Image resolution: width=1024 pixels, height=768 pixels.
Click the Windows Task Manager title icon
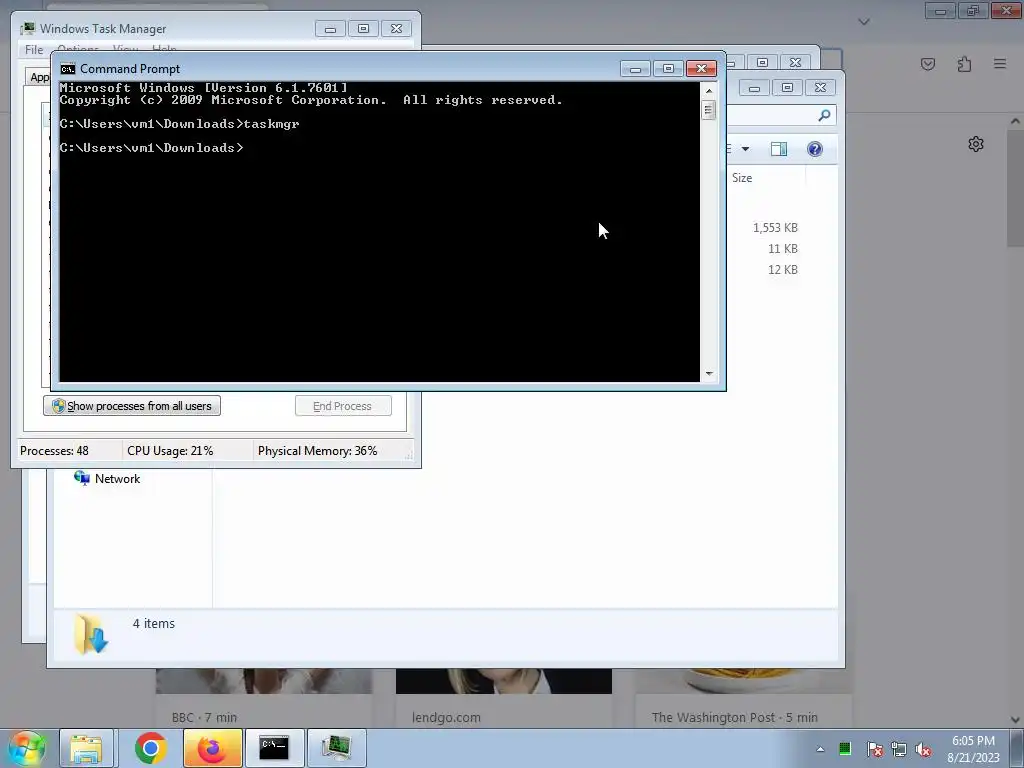coord(27,29)
